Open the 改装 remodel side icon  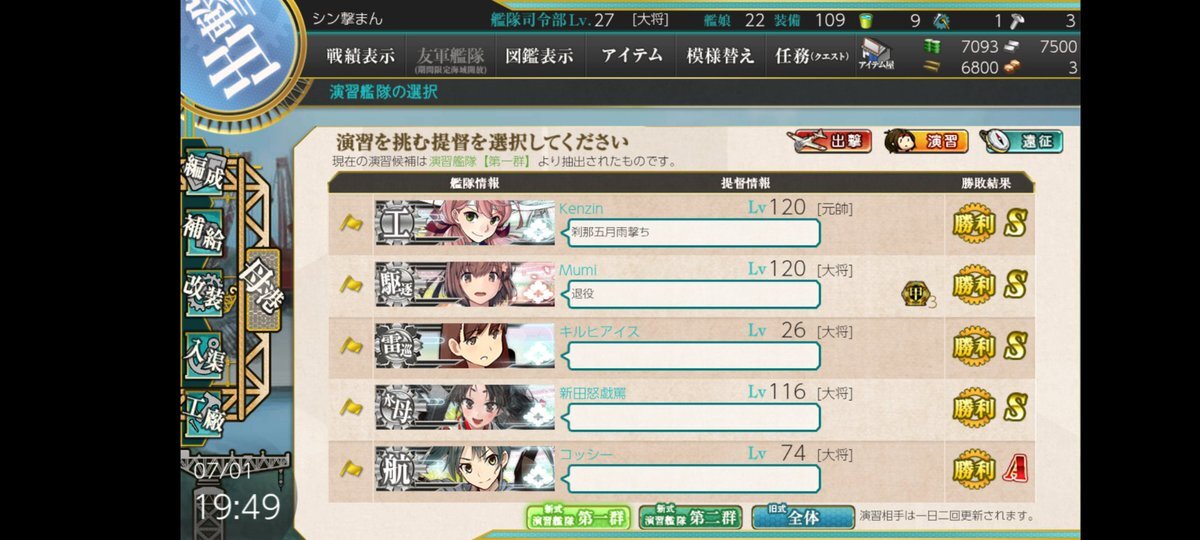(x=203, y=290)
